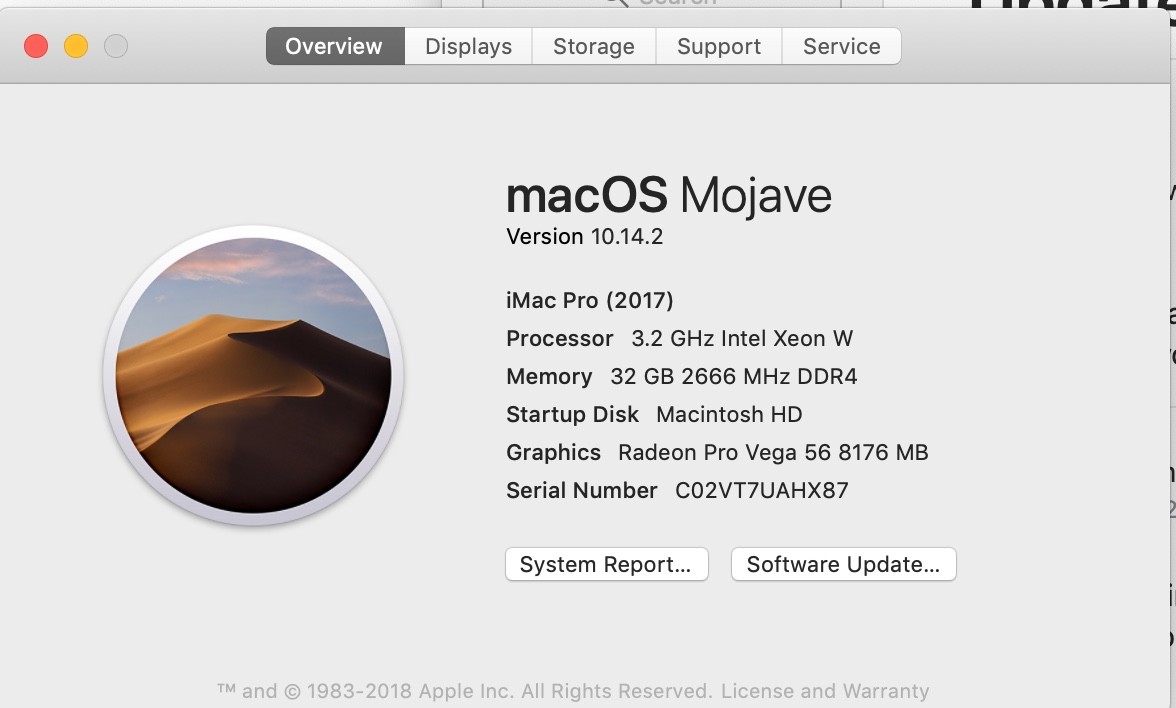
Task: Select the Support tab
Action: 719,46
